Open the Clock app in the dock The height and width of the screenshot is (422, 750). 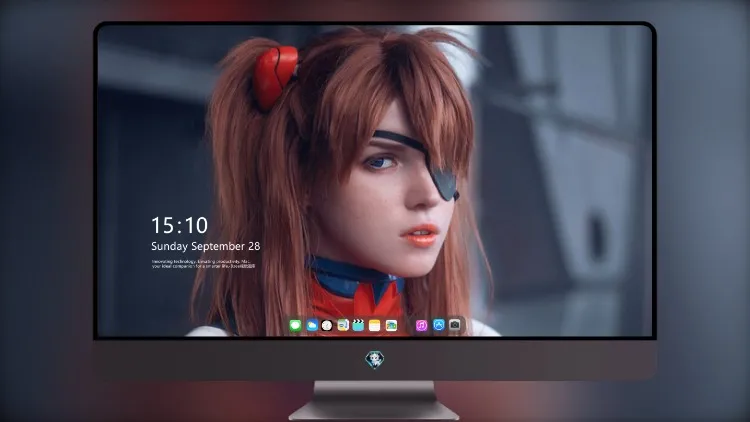coord(327,325)
